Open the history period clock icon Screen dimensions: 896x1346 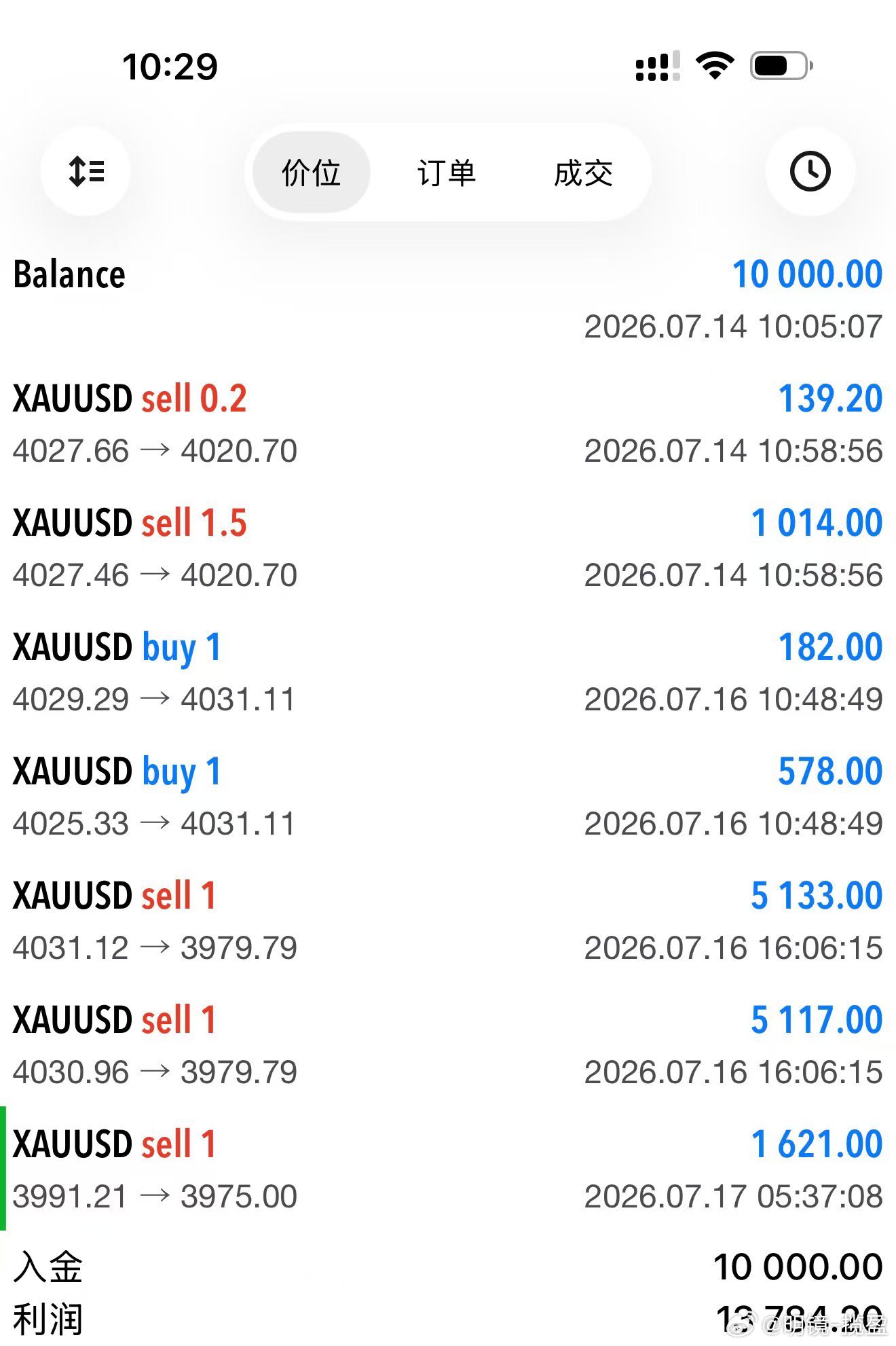(x=810, y=171)
